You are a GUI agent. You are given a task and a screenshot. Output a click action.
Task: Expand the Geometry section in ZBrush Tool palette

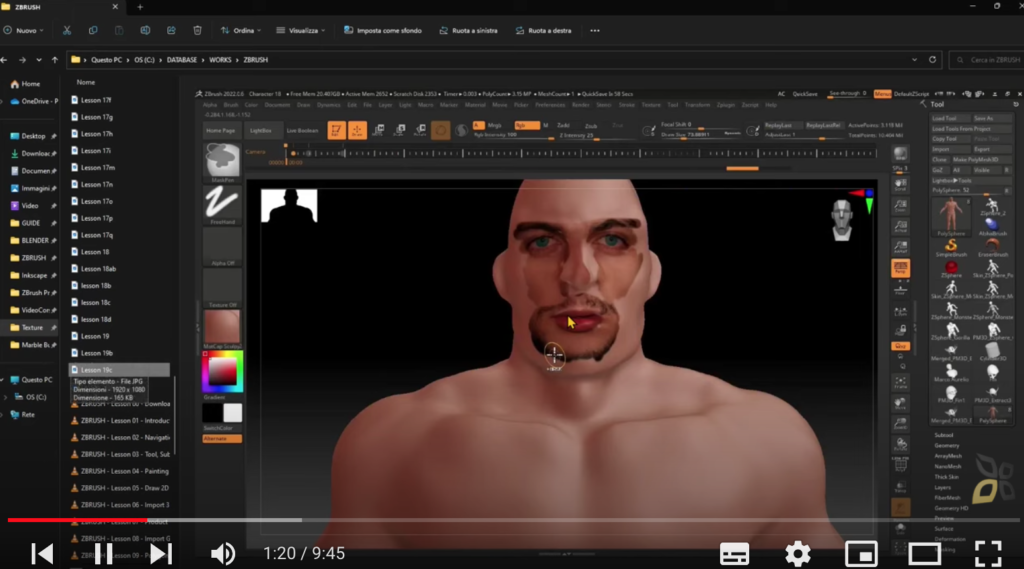[x=946, y=446]
